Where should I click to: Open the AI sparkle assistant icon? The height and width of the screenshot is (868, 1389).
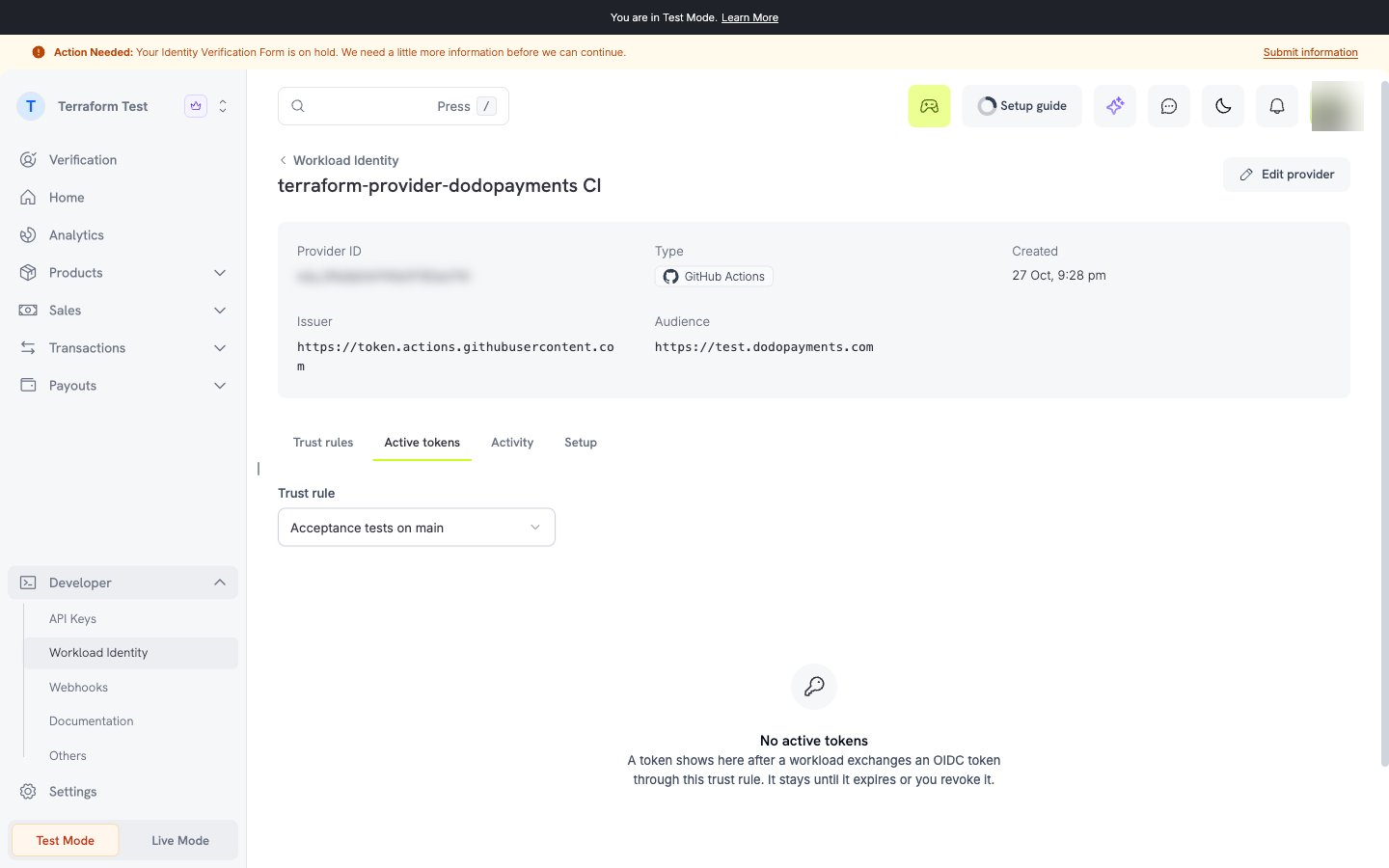tap(1115, 106)
